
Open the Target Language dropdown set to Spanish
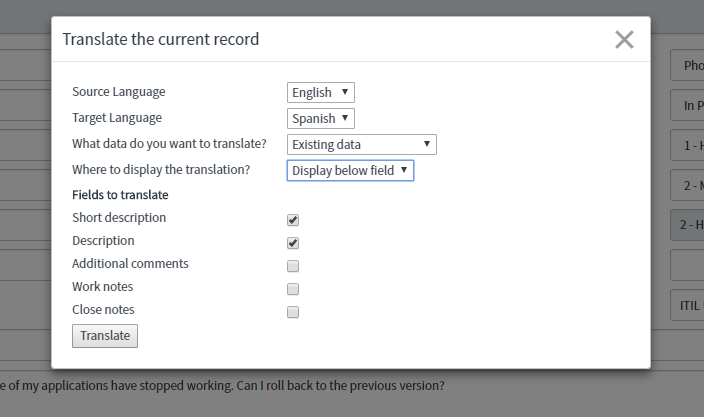point(320,119)
